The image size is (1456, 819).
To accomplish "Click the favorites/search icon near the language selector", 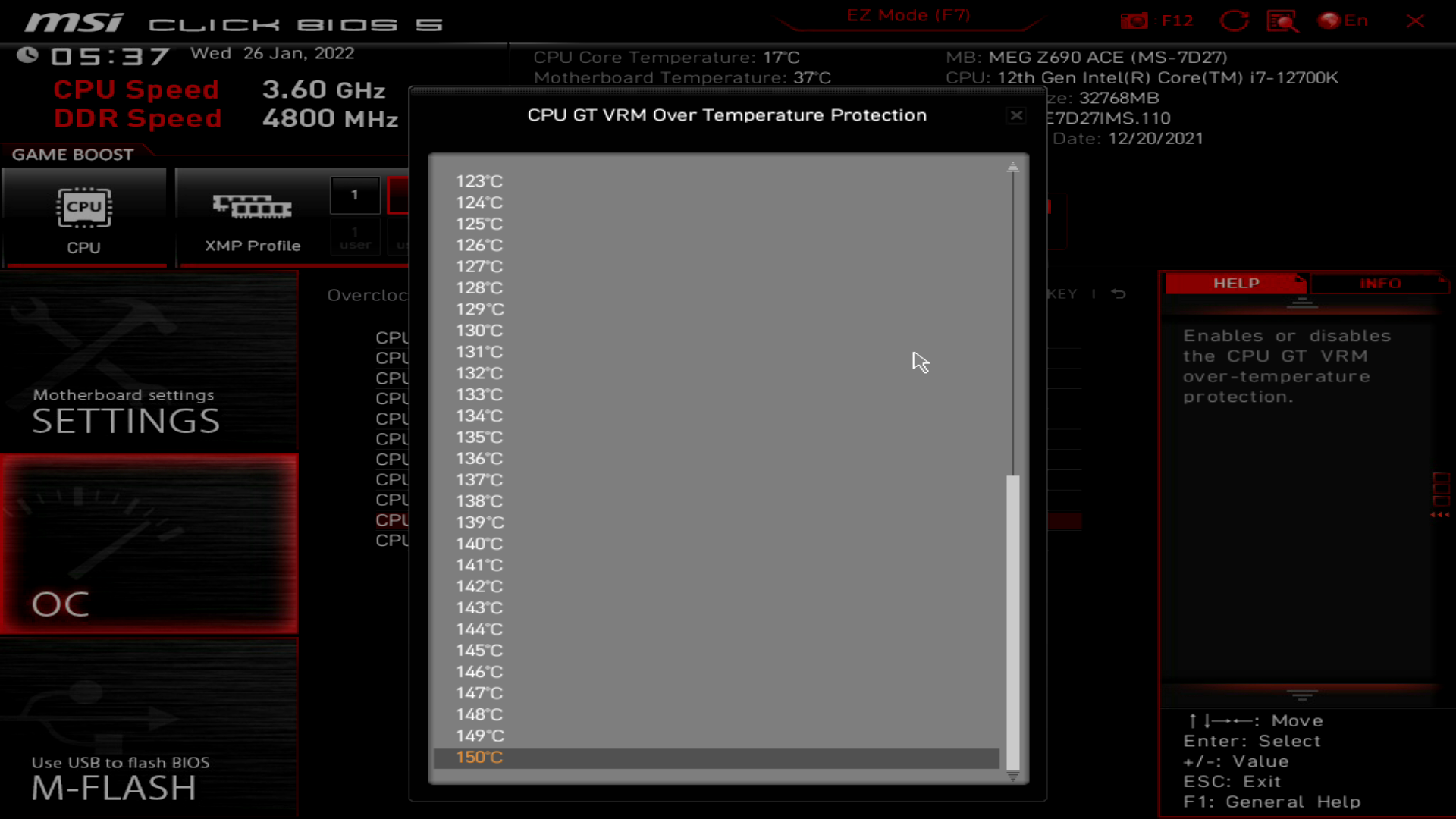I will click(x=1283, y=20).
